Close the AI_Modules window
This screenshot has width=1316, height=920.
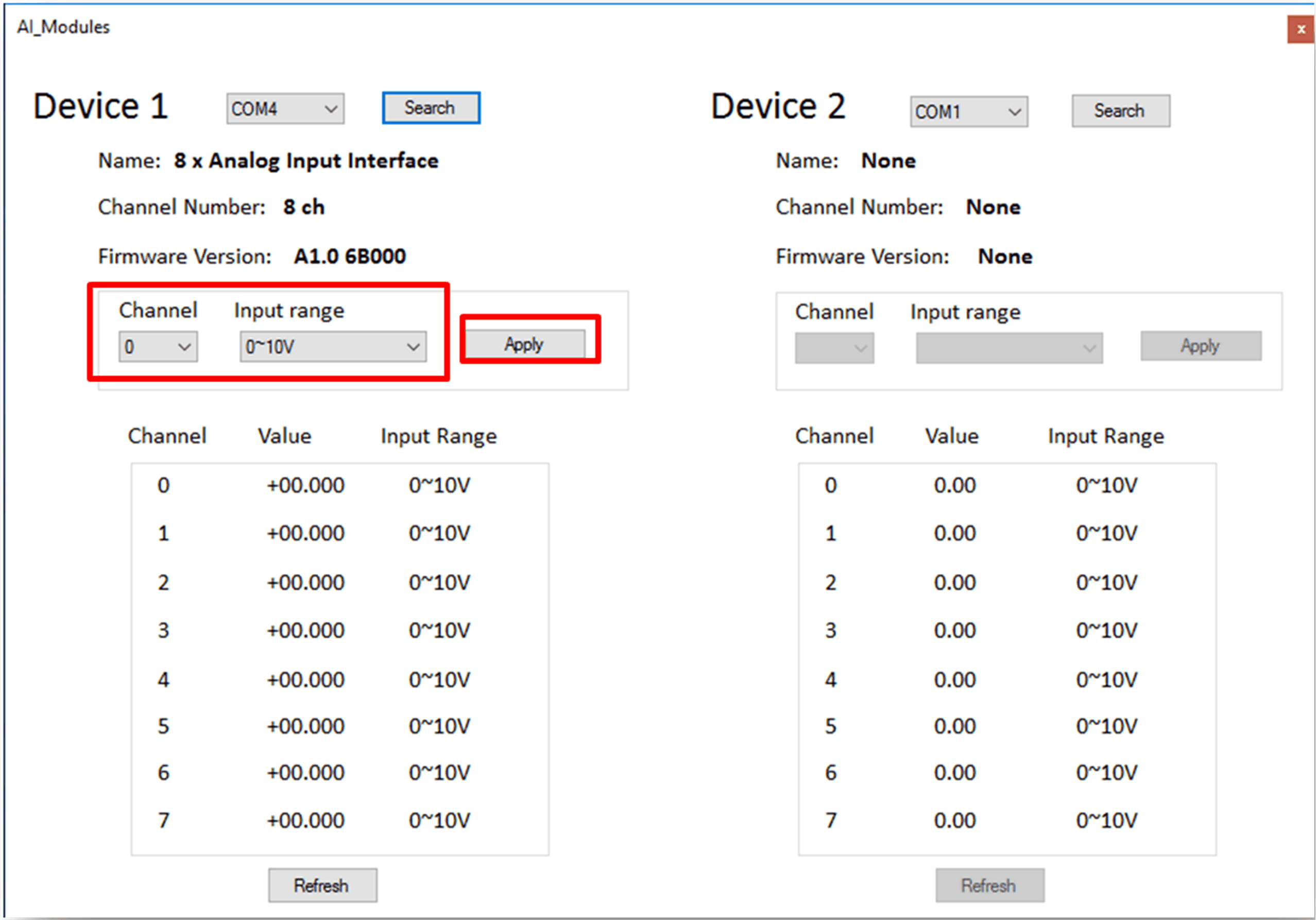point(1301,29)
